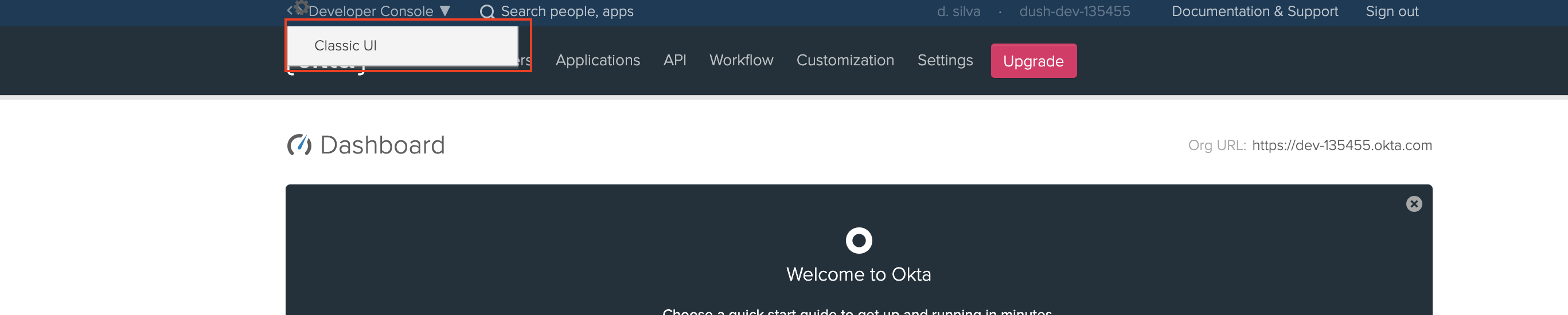Open Documentation & Support link
Image resolution: width=1568 pixels, height=315 pixels.
(1254, 11)
